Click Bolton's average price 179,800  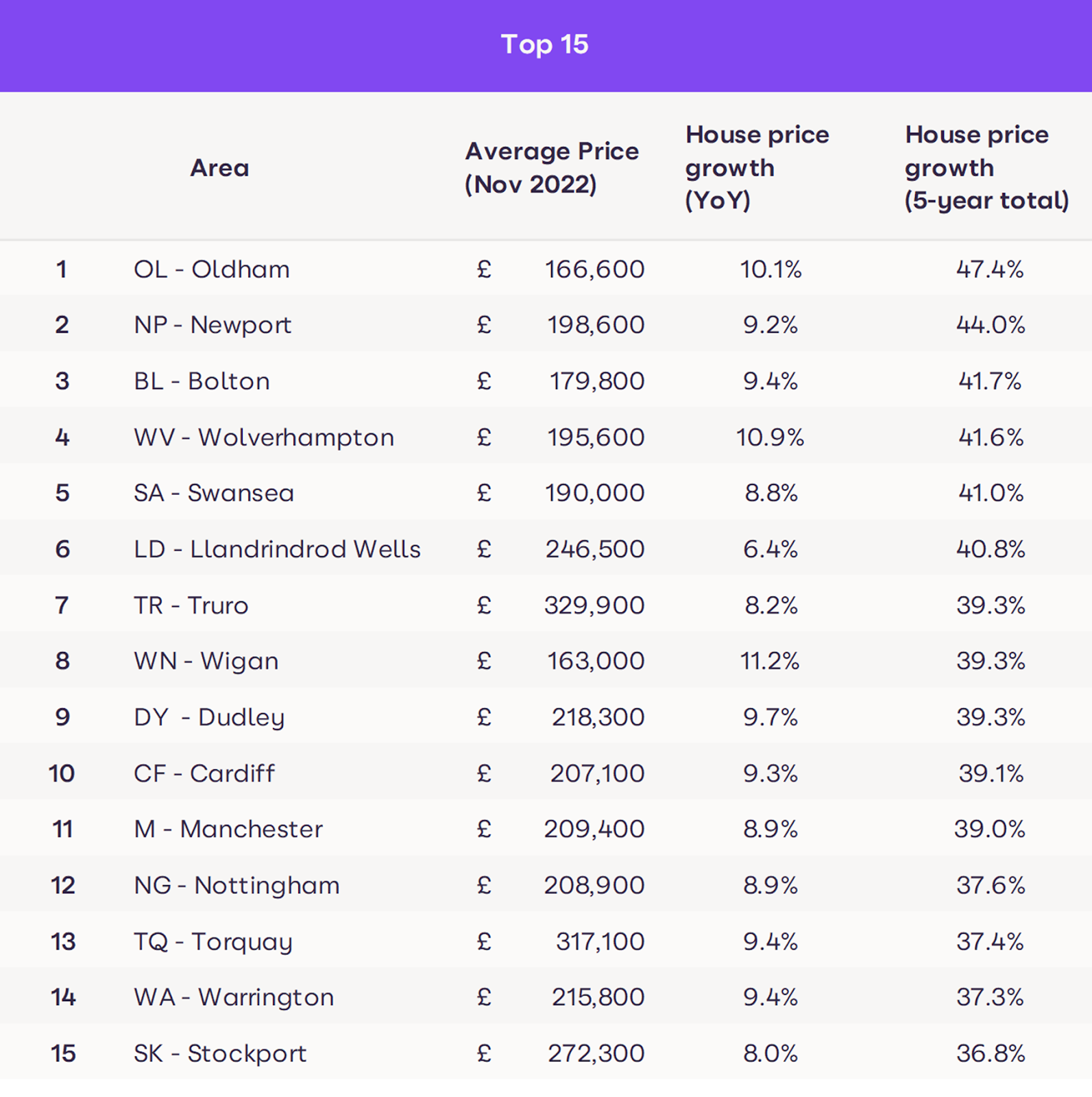(x=597, y=381)
